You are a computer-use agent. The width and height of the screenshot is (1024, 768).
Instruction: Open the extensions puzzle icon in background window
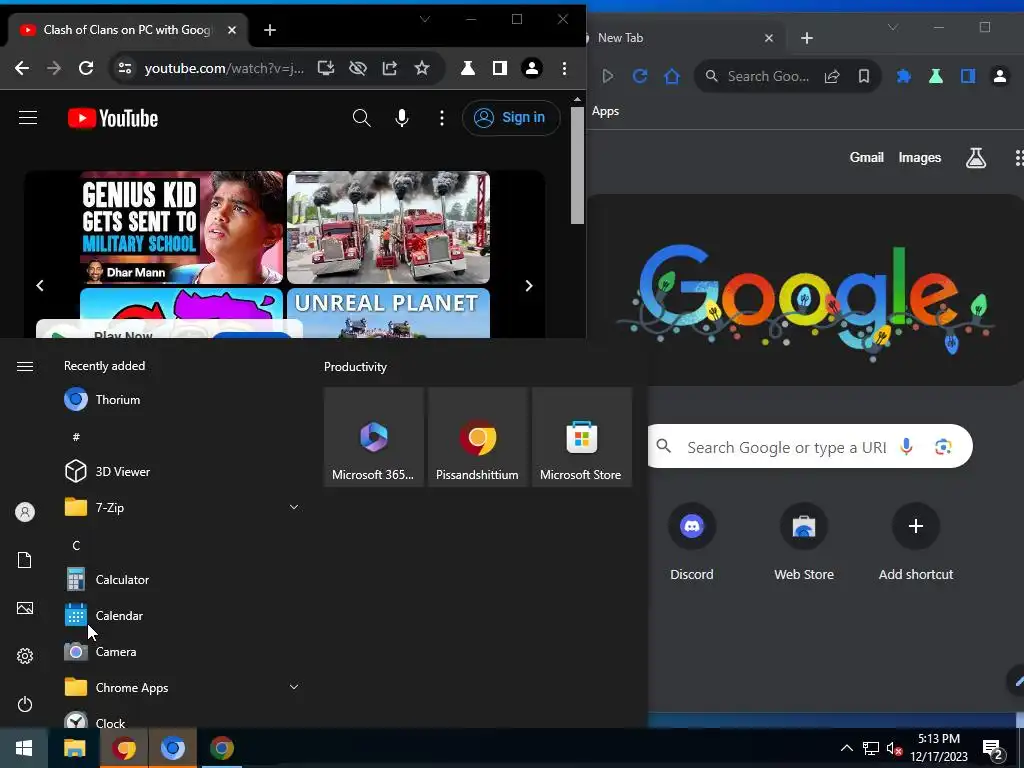pyautogui.click(x=903, y=76)
